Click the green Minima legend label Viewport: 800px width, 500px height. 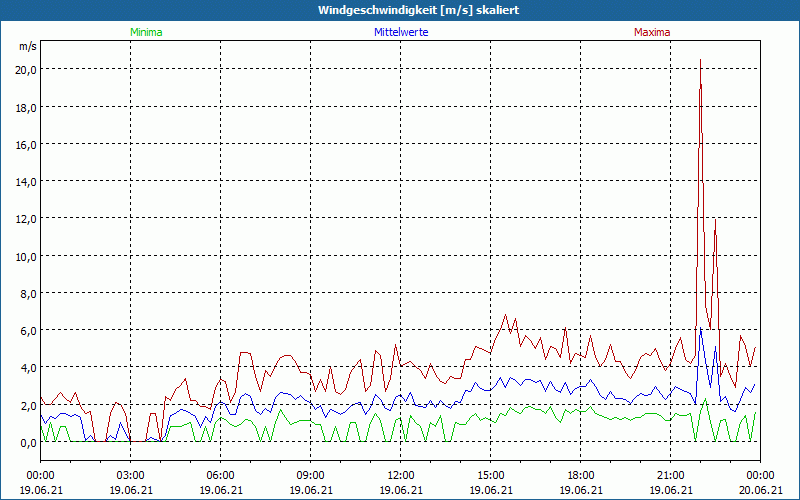point(146,32)
